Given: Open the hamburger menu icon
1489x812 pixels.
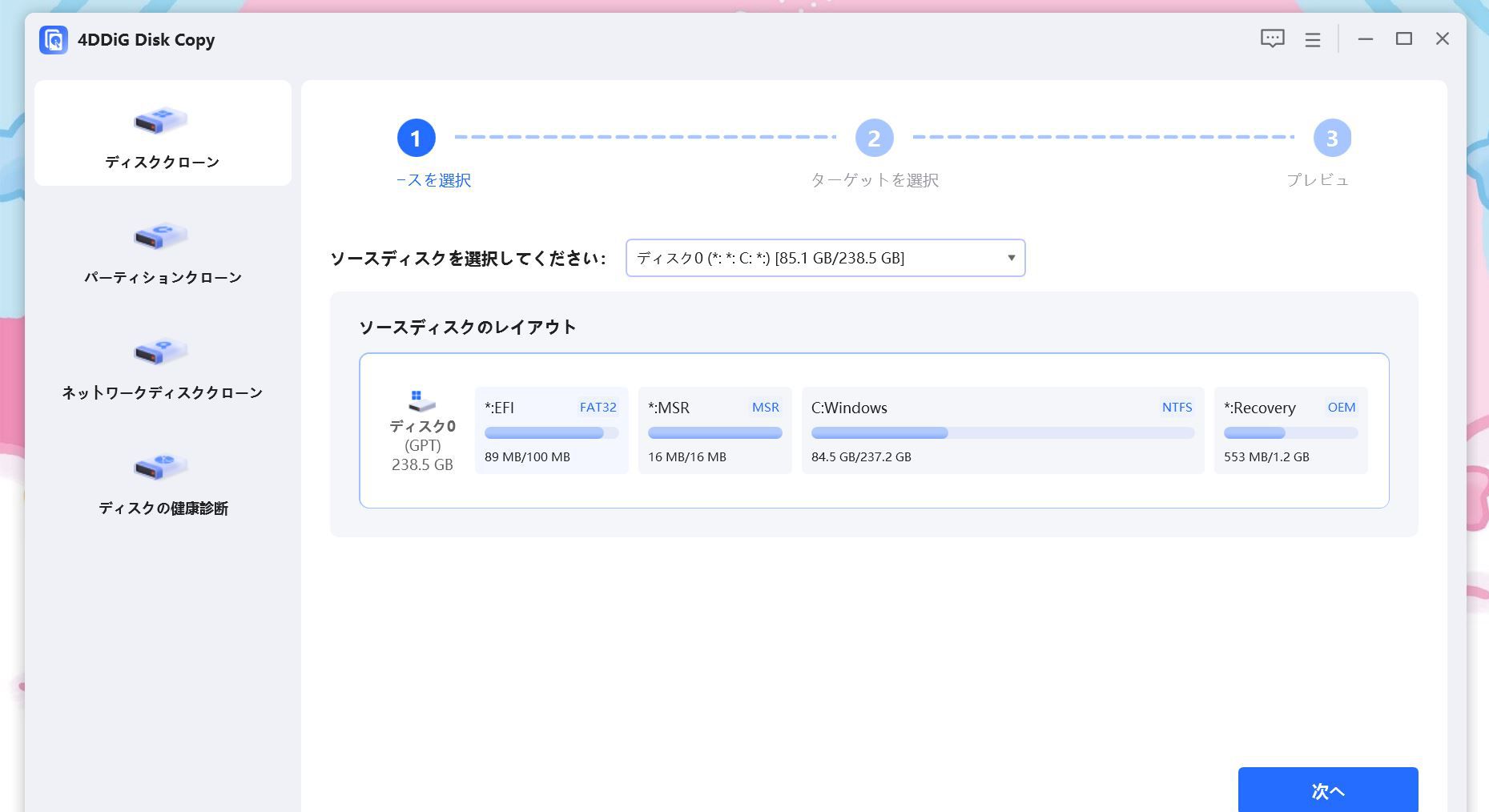Looking at the screenshot, I should coord(1312,38).
